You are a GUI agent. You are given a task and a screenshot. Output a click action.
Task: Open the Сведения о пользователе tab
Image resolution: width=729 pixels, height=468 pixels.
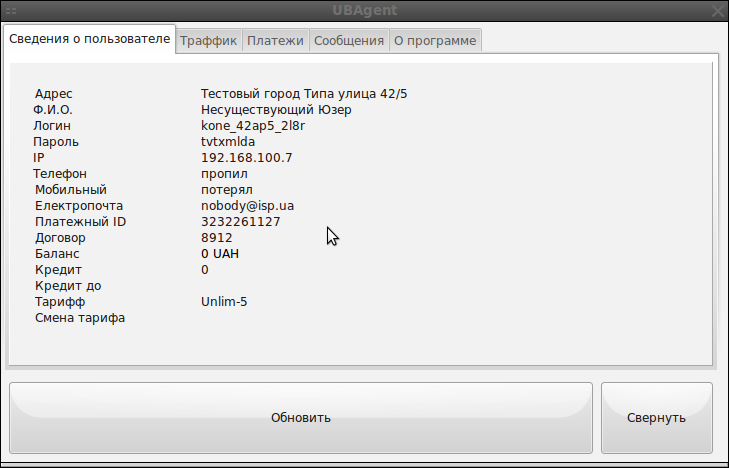click(90, 39)
